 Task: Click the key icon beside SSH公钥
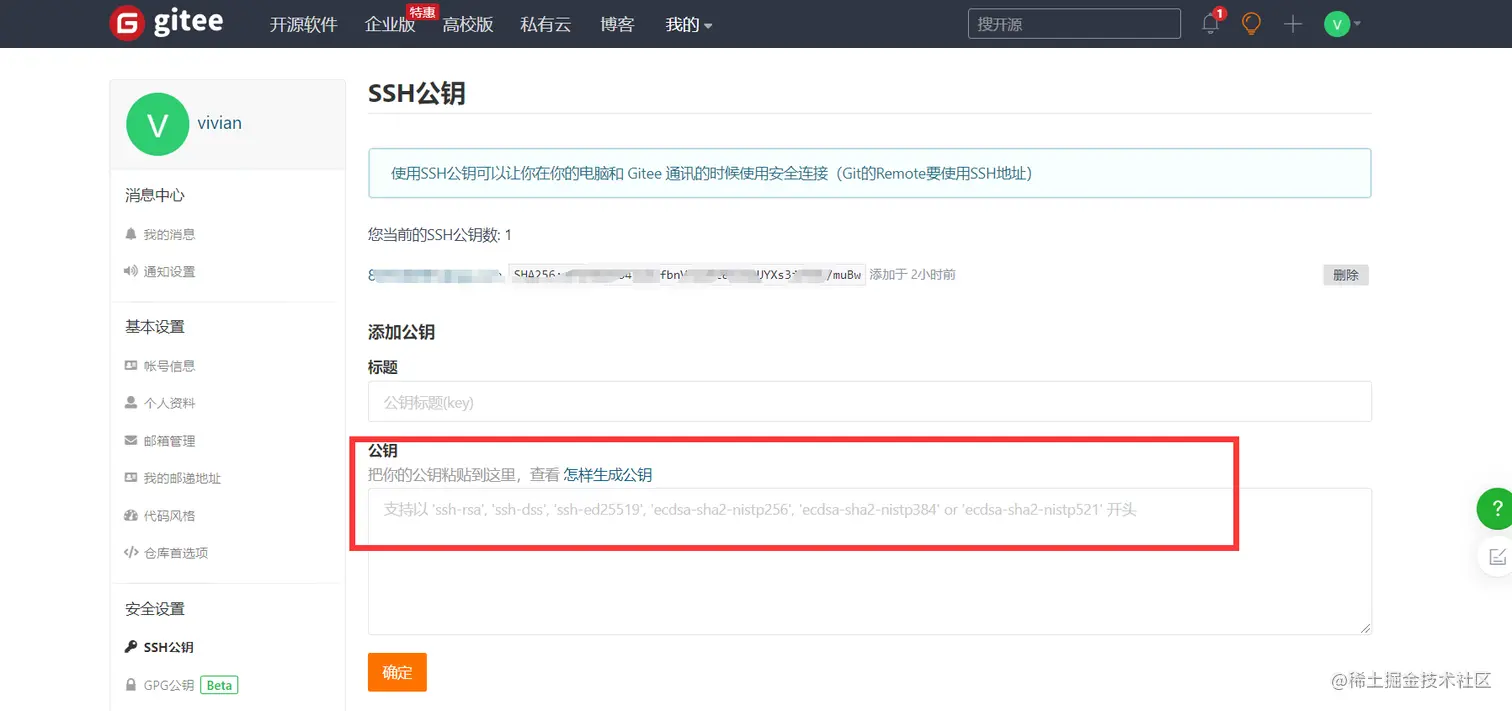(130, 647)
